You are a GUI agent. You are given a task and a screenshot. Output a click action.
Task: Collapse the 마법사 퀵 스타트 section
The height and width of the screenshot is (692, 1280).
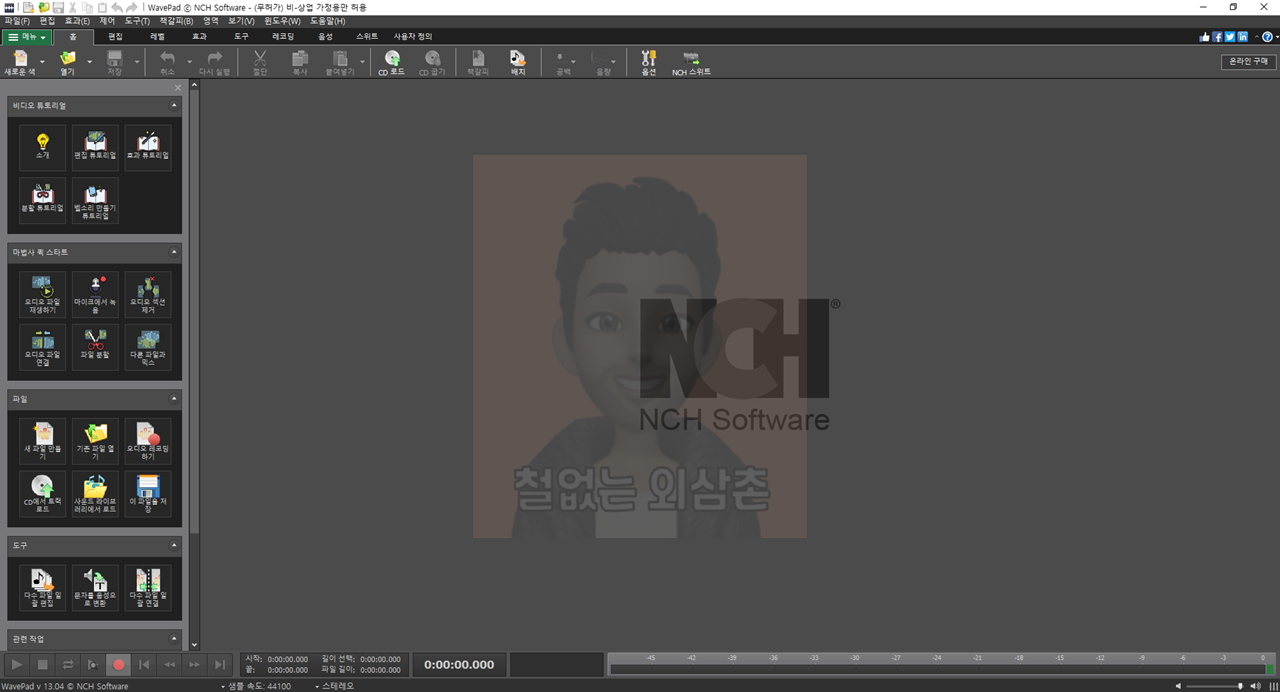[x=174, y=252]
